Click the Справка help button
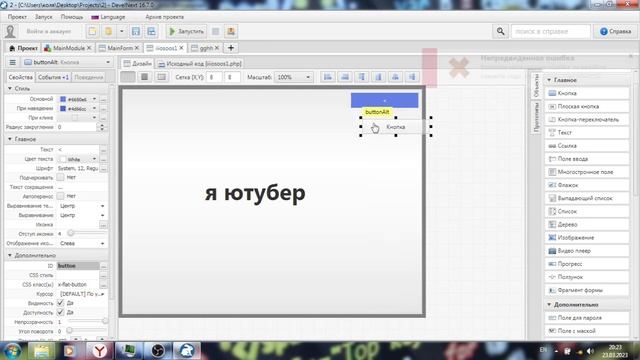The width and height of the screenshot is (640, 360). tap(615, 31)
